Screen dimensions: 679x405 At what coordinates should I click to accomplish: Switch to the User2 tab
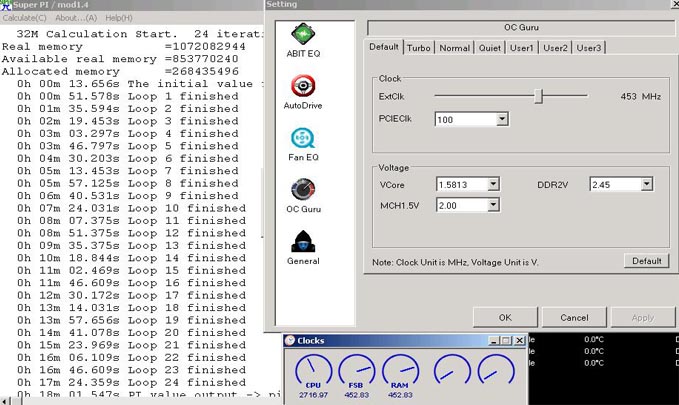click(555, 48)
